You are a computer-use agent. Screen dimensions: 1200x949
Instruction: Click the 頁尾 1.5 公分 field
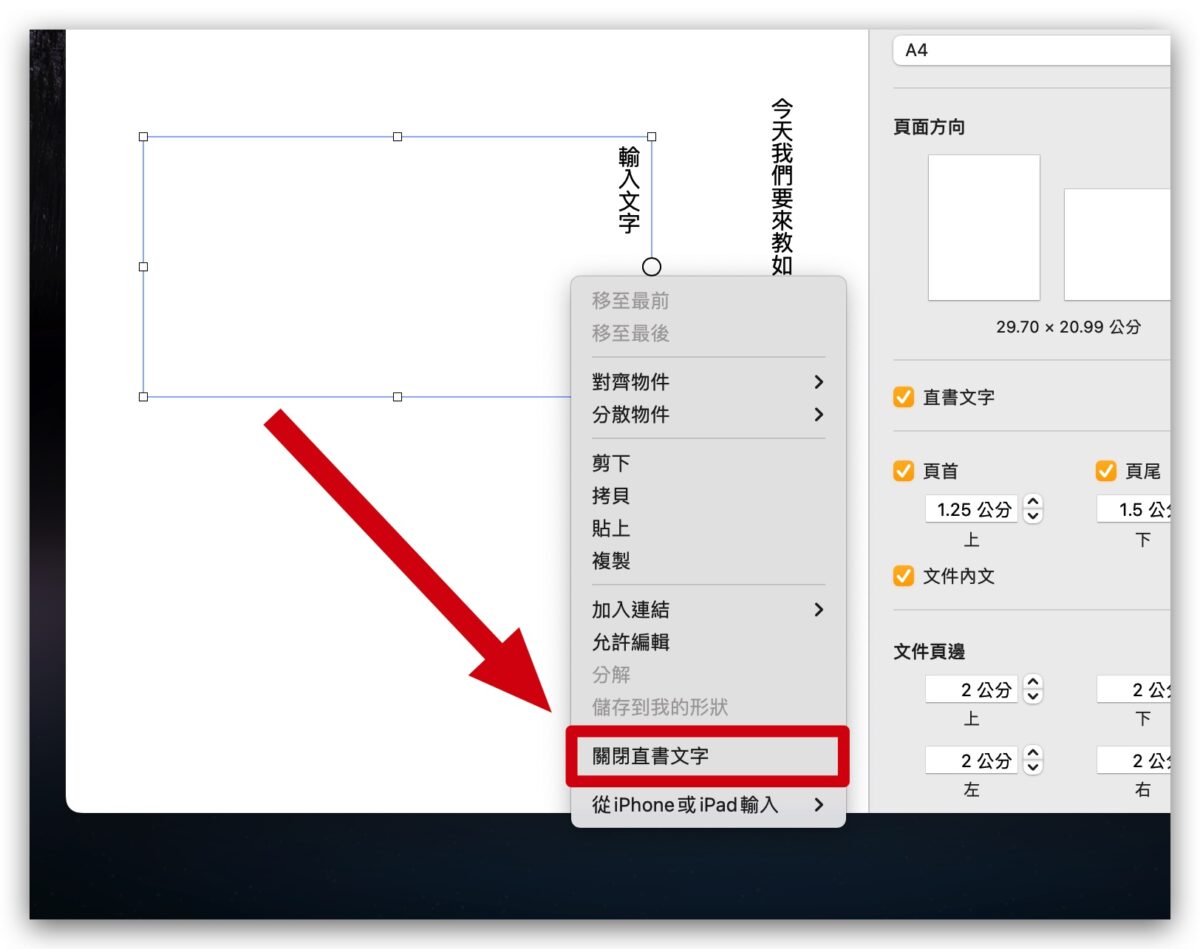click(1133, 509)
